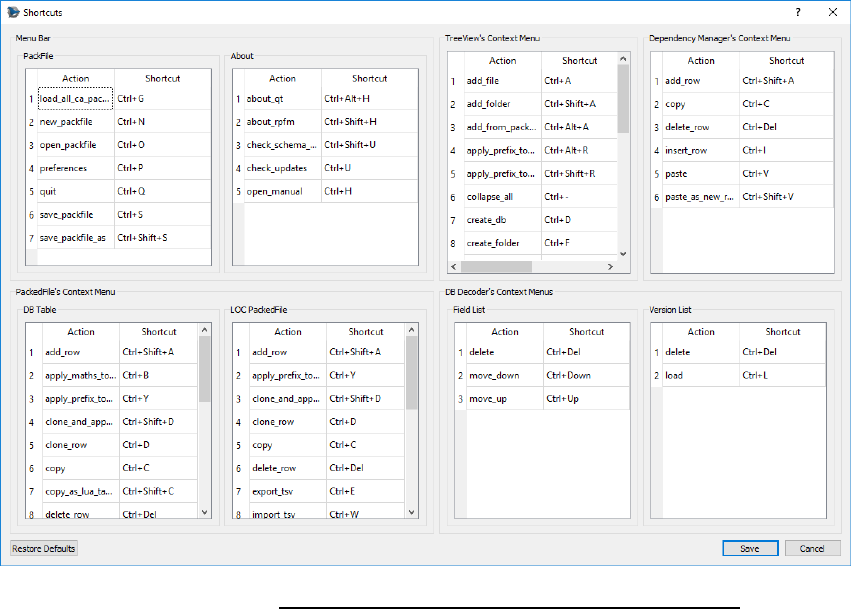Screen dimensions: 851x609
Task: Select the load_all_ca_pac... action cell
Action: pos(75,98)
